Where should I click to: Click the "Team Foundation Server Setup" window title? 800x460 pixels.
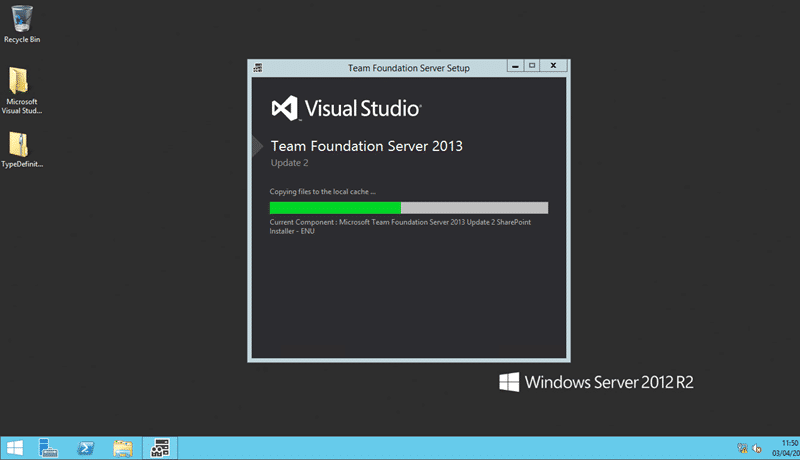(409, 68)
